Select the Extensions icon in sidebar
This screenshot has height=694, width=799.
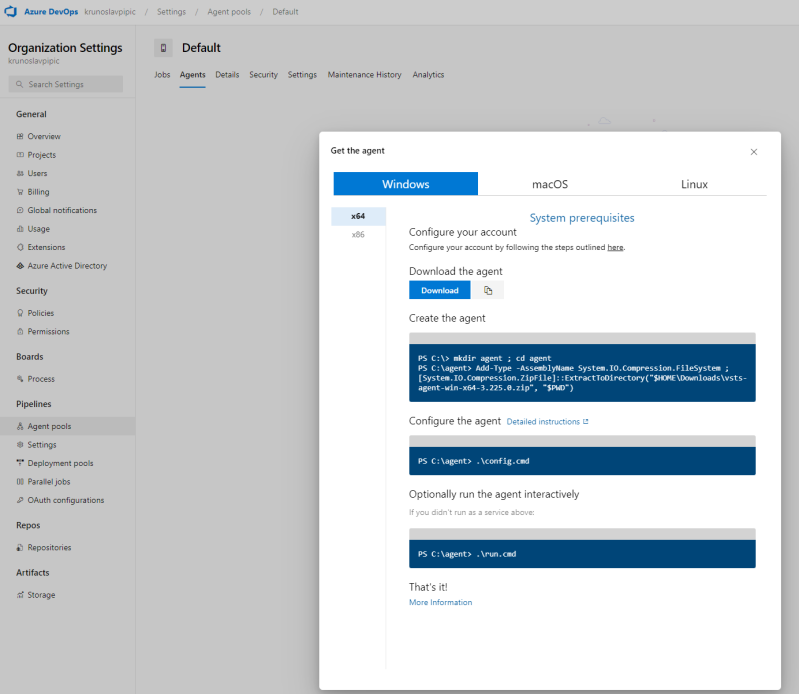(x=20, y=248)
